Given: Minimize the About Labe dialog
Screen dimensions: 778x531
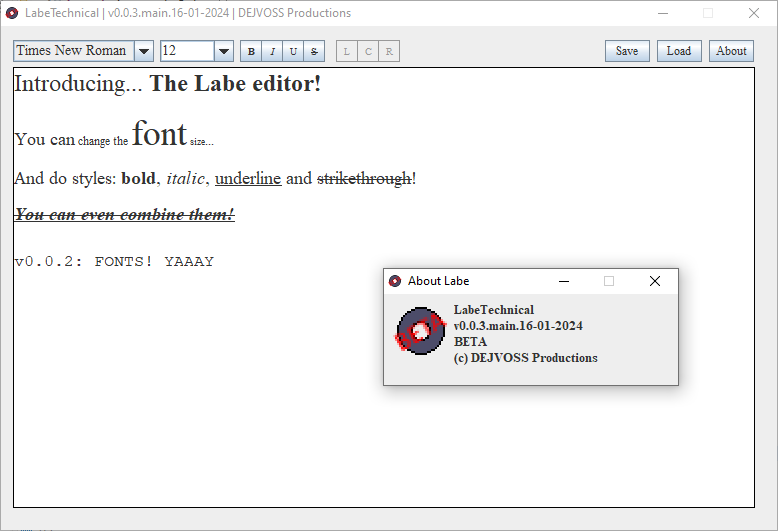Looking at the screenshot, I should click(563, 281).
